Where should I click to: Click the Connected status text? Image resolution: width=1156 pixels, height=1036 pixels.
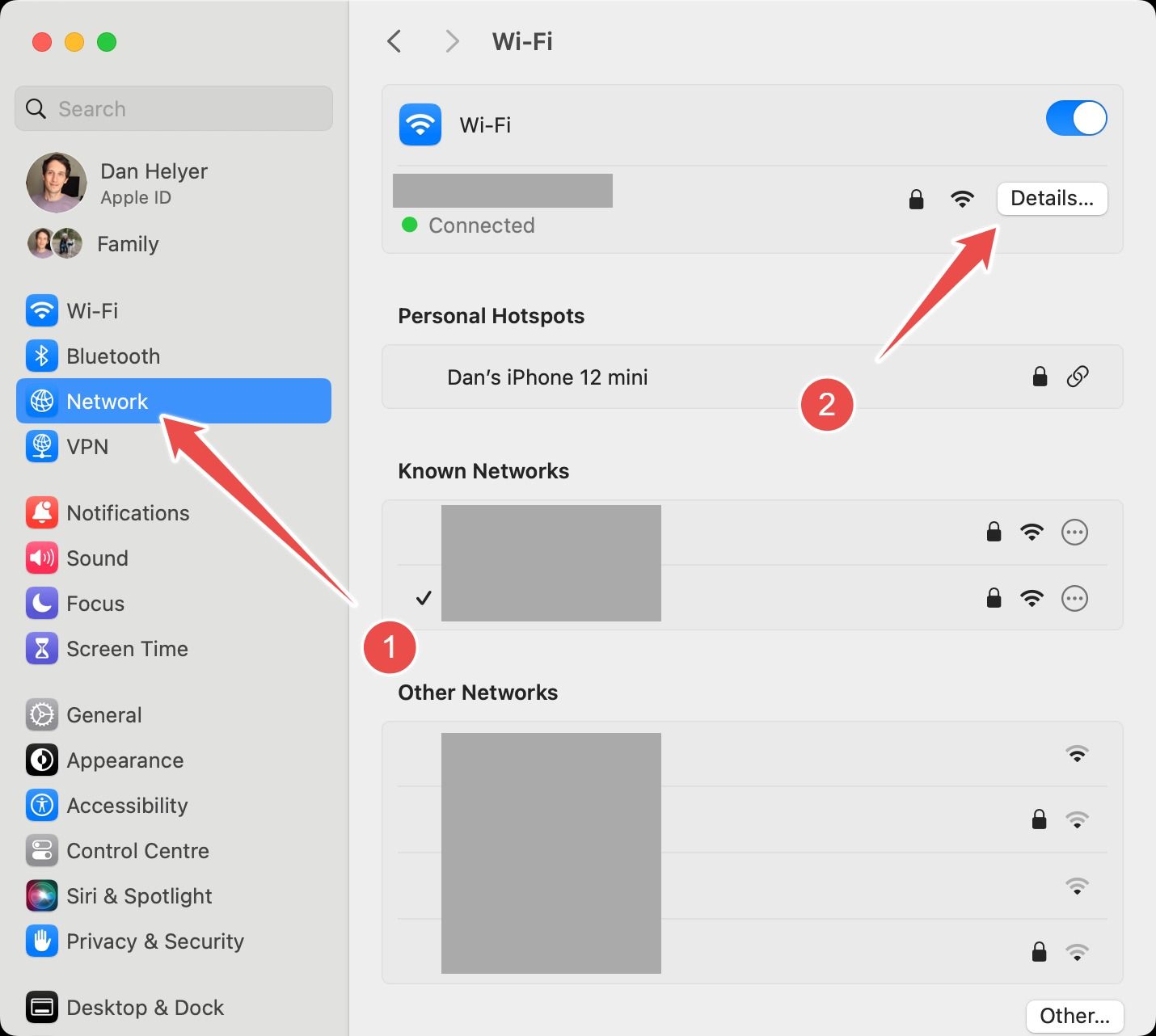(x=482, y=225)
